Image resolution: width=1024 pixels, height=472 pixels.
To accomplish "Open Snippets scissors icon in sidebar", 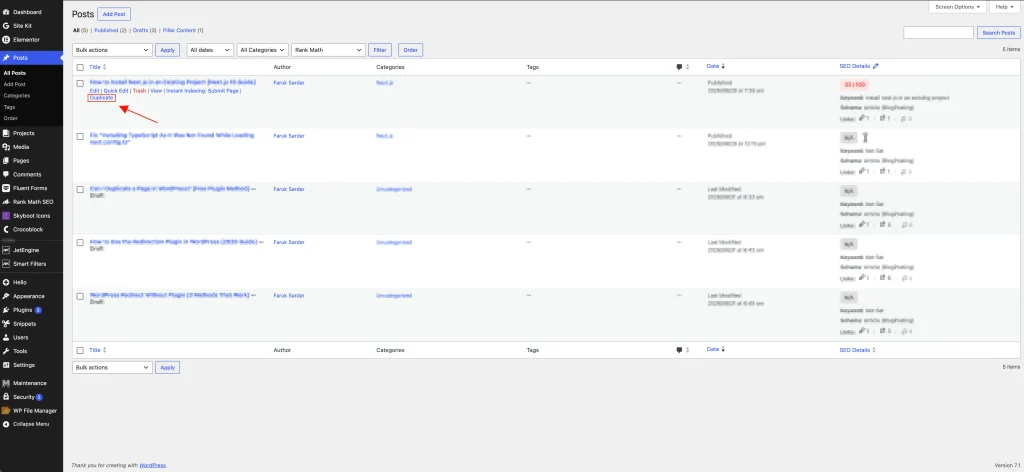I will pyautogui.click(x=6, y=324).
